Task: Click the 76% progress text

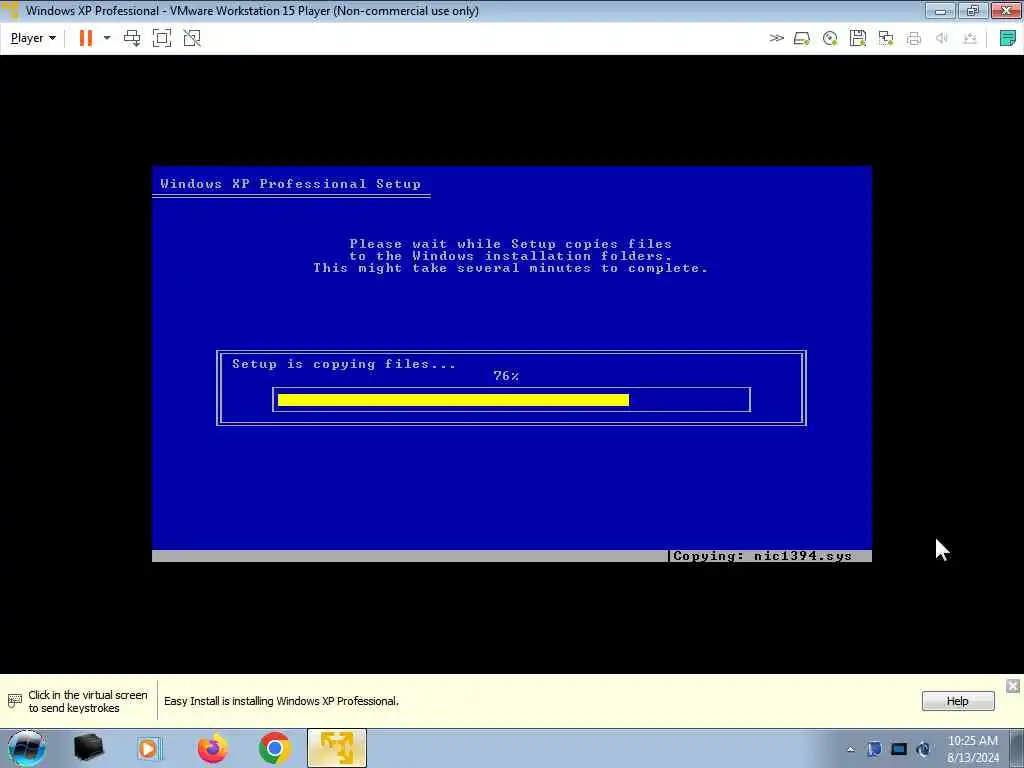Action: 506,376
